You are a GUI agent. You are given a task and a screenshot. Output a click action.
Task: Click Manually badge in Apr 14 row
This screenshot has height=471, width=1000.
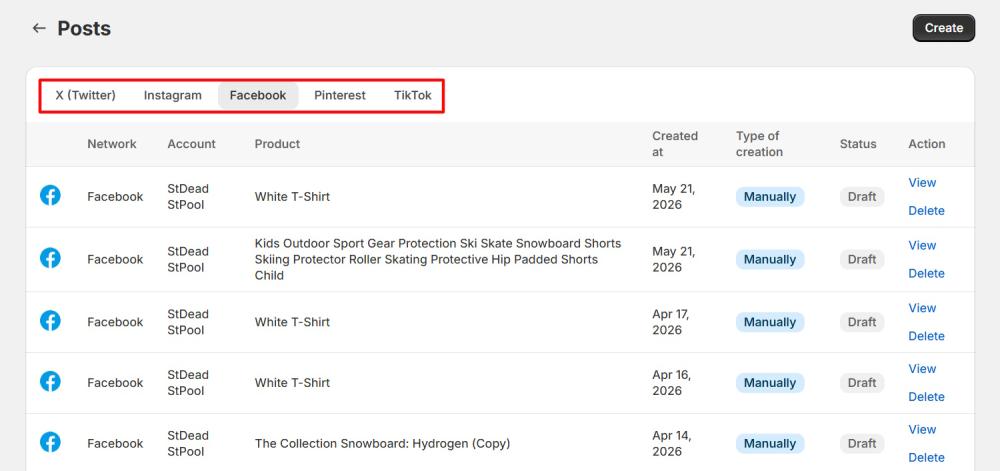(770, 444)
